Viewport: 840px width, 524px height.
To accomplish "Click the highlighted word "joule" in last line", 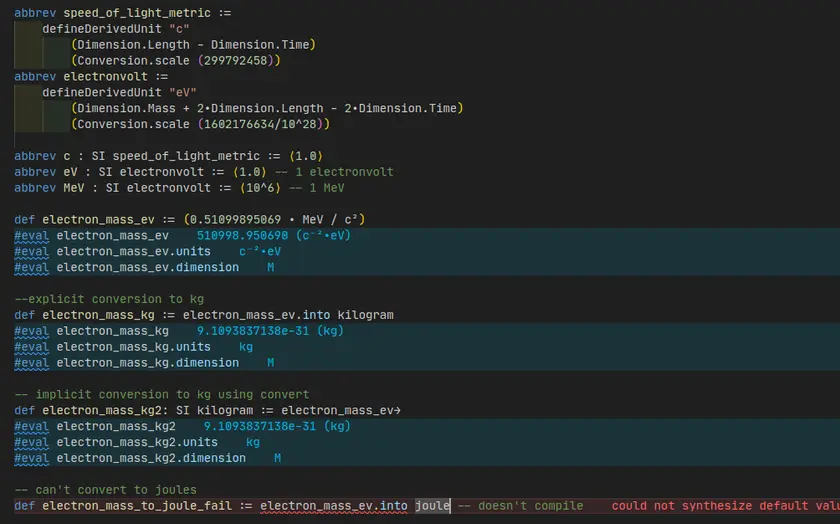I will point(433,506).
